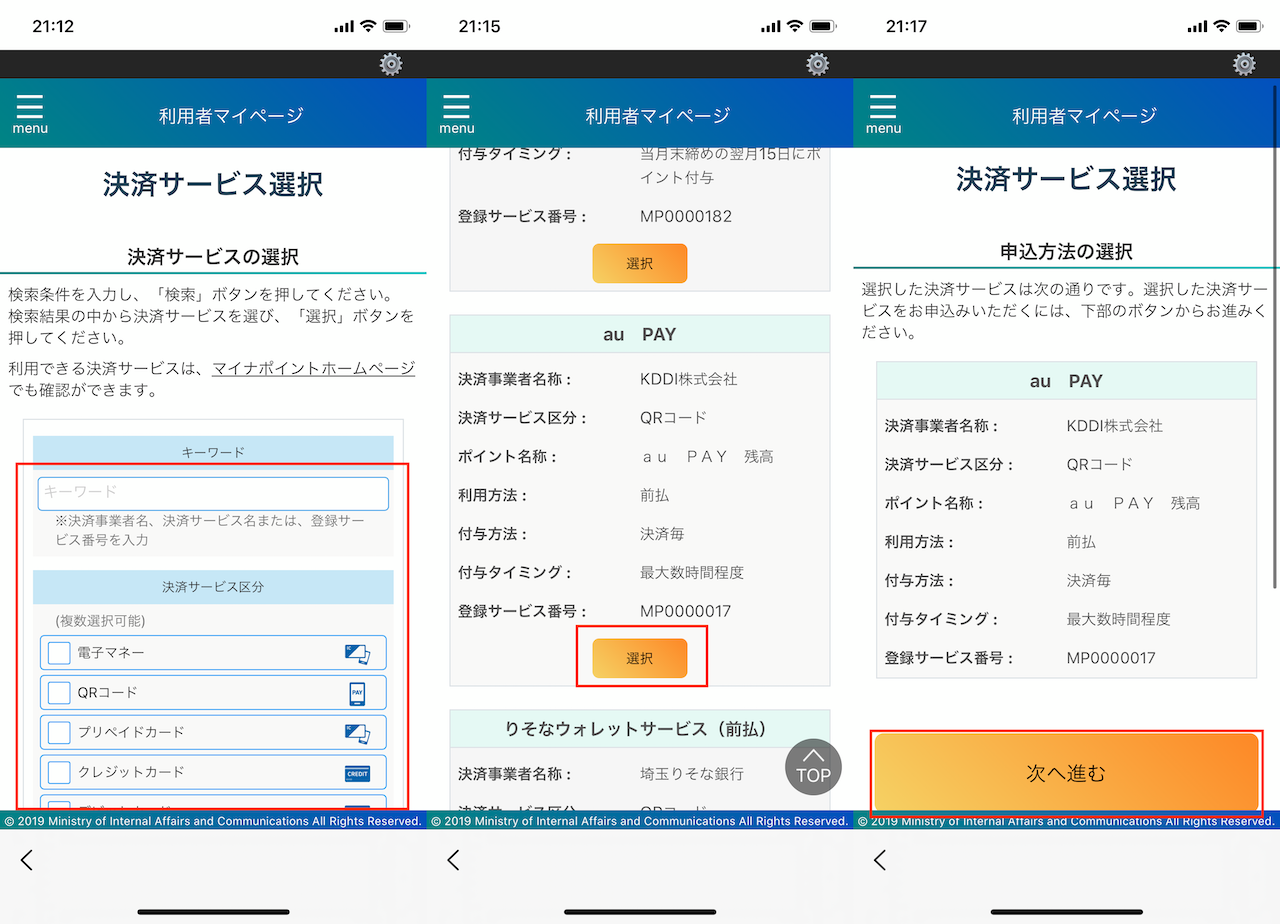Open the hamburger menu on the right screen
Screen dimensions: 1280x924
click(883, 114)
